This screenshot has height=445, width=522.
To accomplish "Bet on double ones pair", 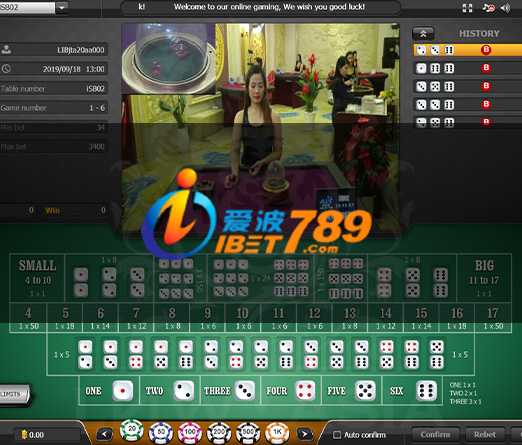I will 81,282.
